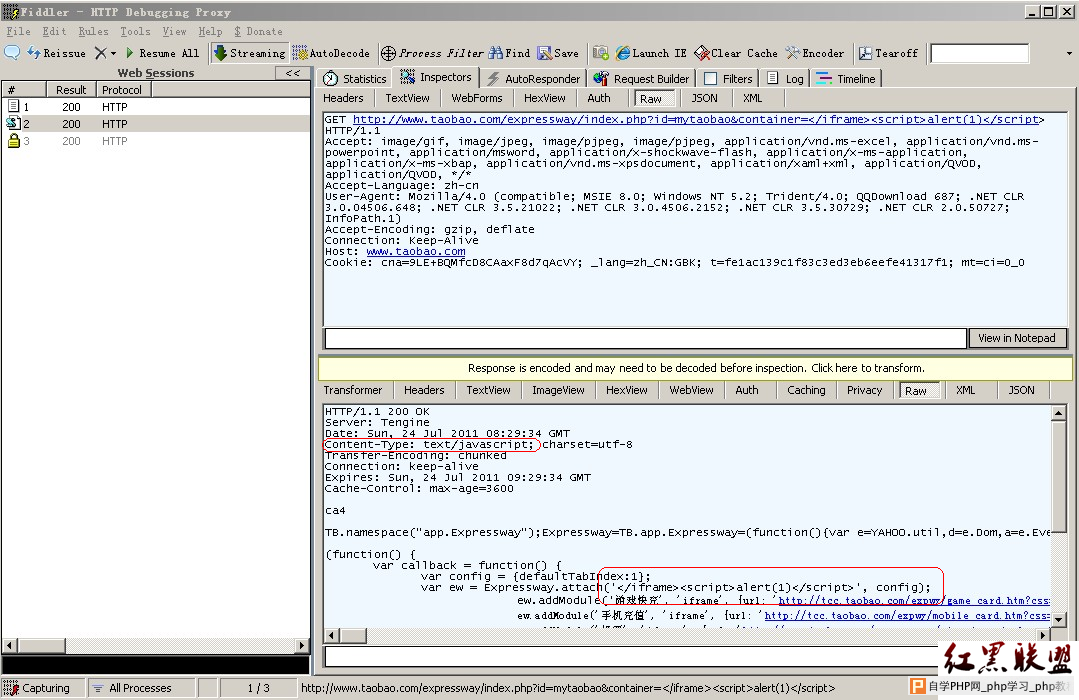Click sessions list scrollbar right arrow

point(302,646)
